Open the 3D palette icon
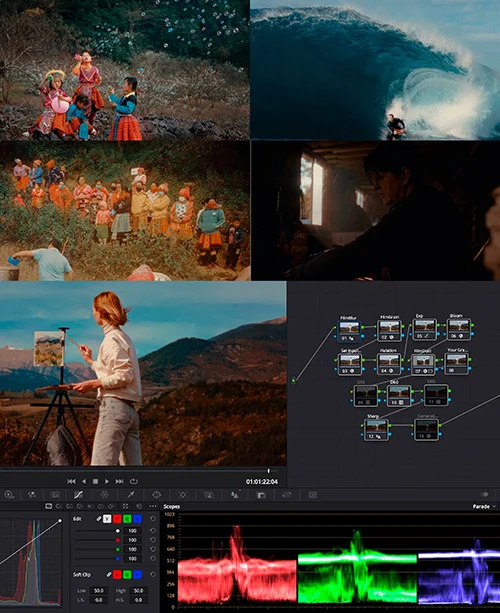 pos(313,495)
